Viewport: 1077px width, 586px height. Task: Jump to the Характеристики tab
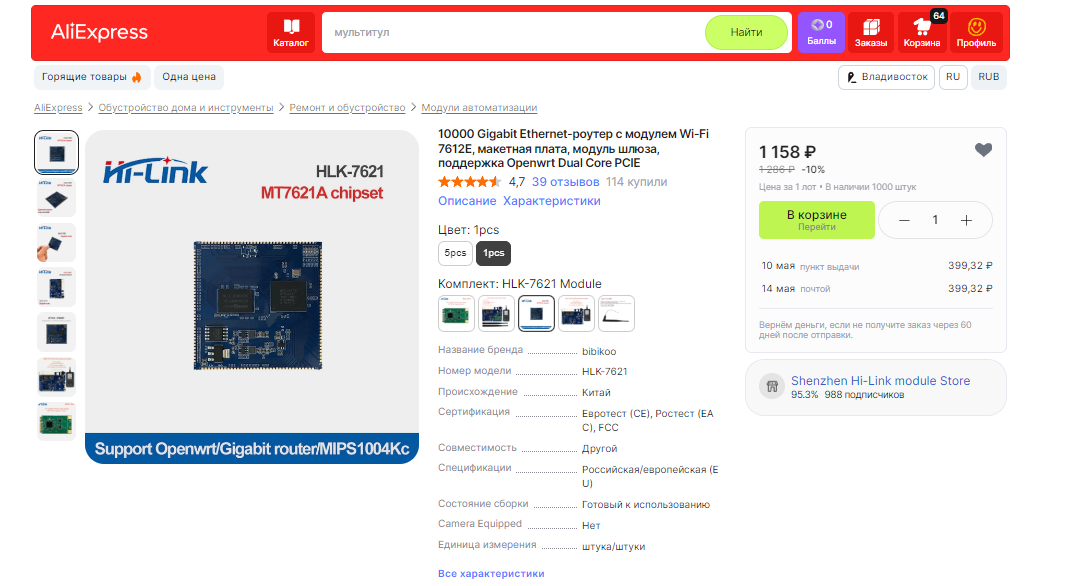552,201
